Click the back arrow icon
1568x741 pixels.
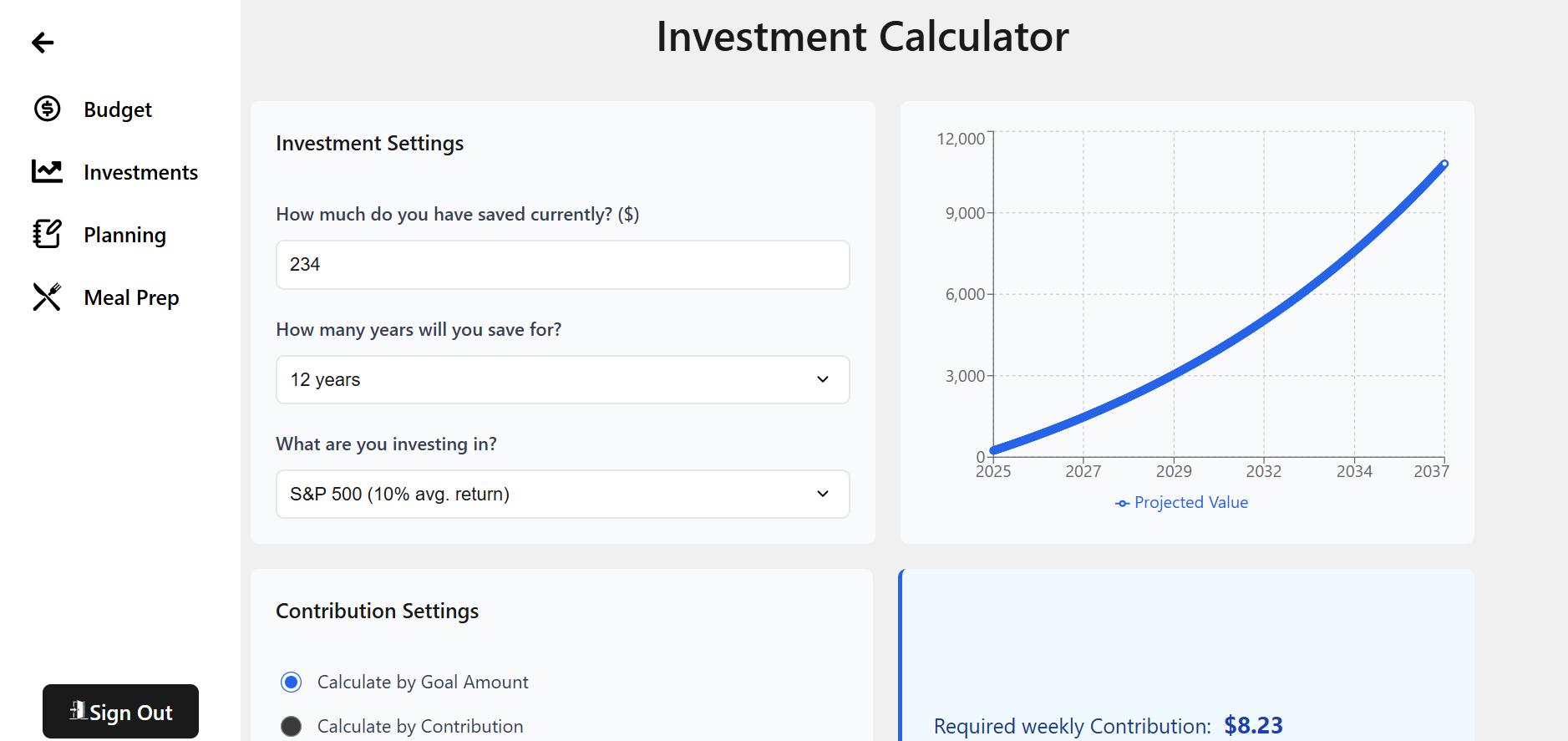click(x=43, y=43)
